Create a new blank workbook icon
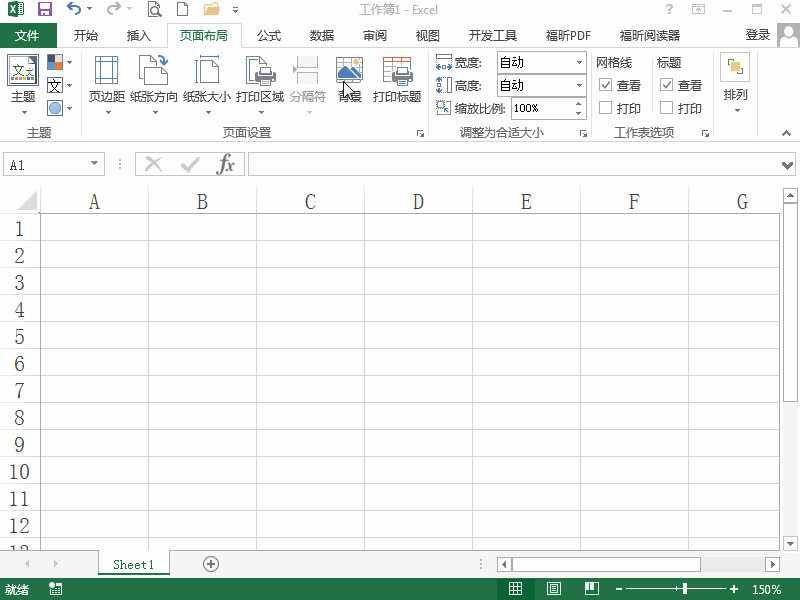This screenshot has width=800, height=600. tap(182, 9)
